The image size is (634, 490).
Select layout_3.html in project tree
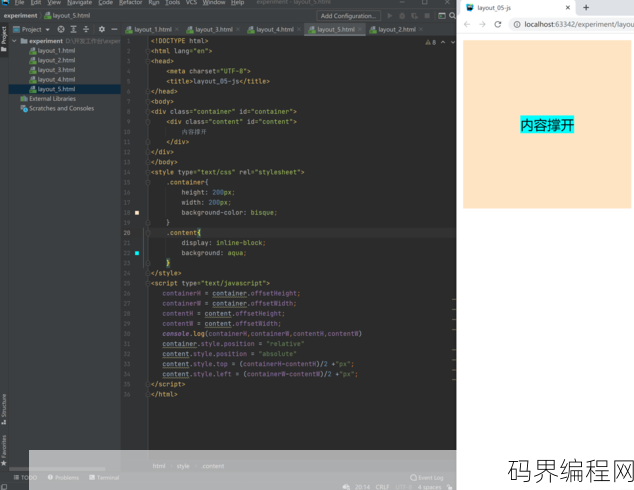tap(56, 70)
